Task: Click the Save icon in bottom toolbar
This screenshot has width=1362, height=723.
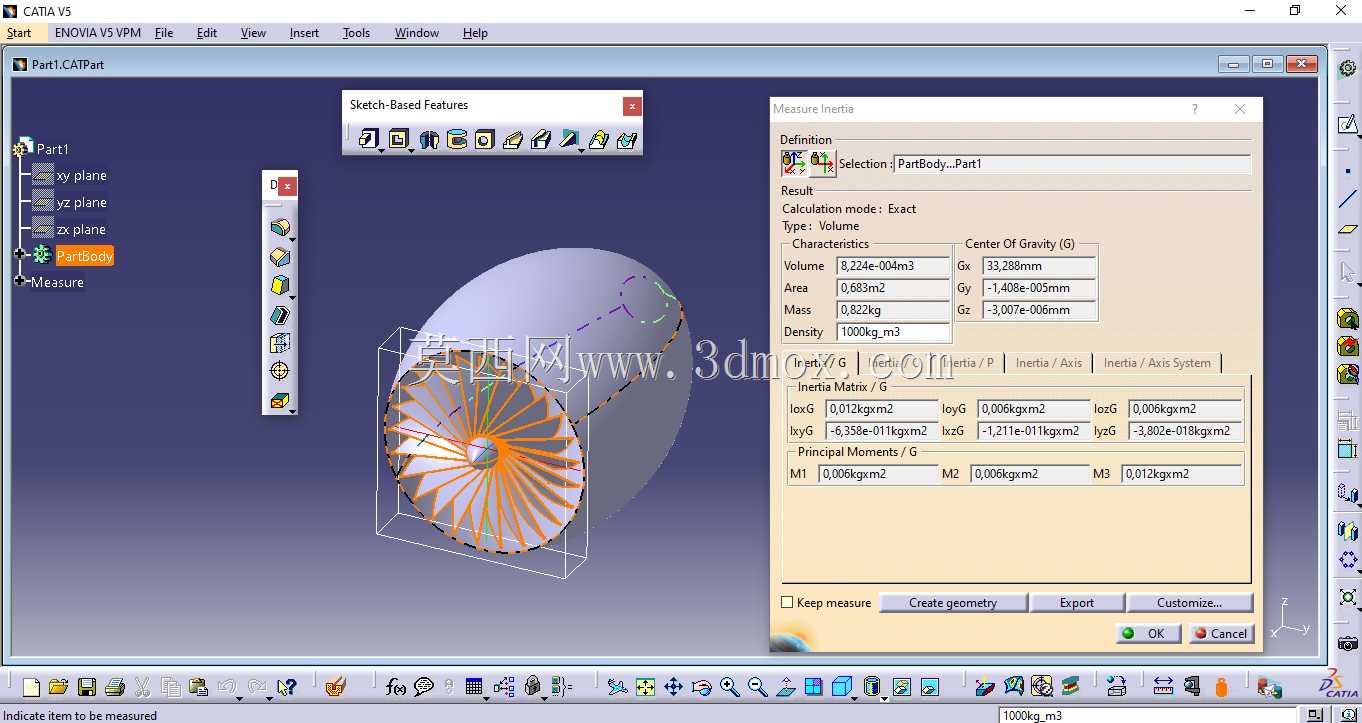Action: [x=87, y=687]
